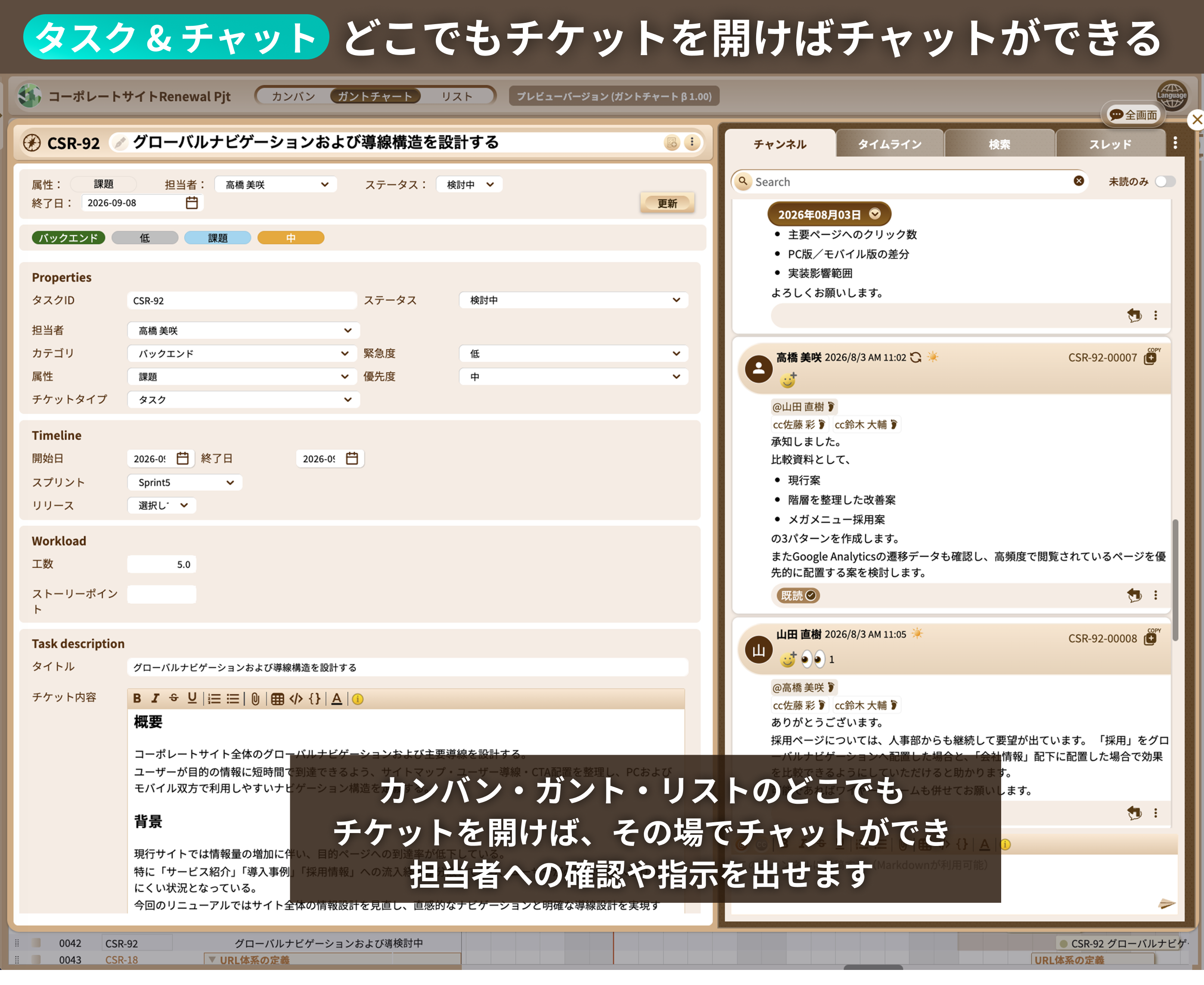The height and width of the screenshot is (985, 1204).
Task: Toggle the 既読 read marker
Action: click(798, 595)
